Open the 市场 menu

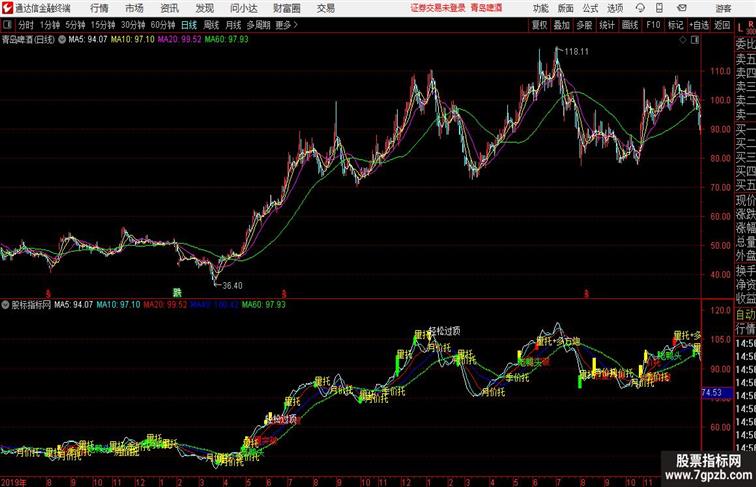(x=134, y=8)
